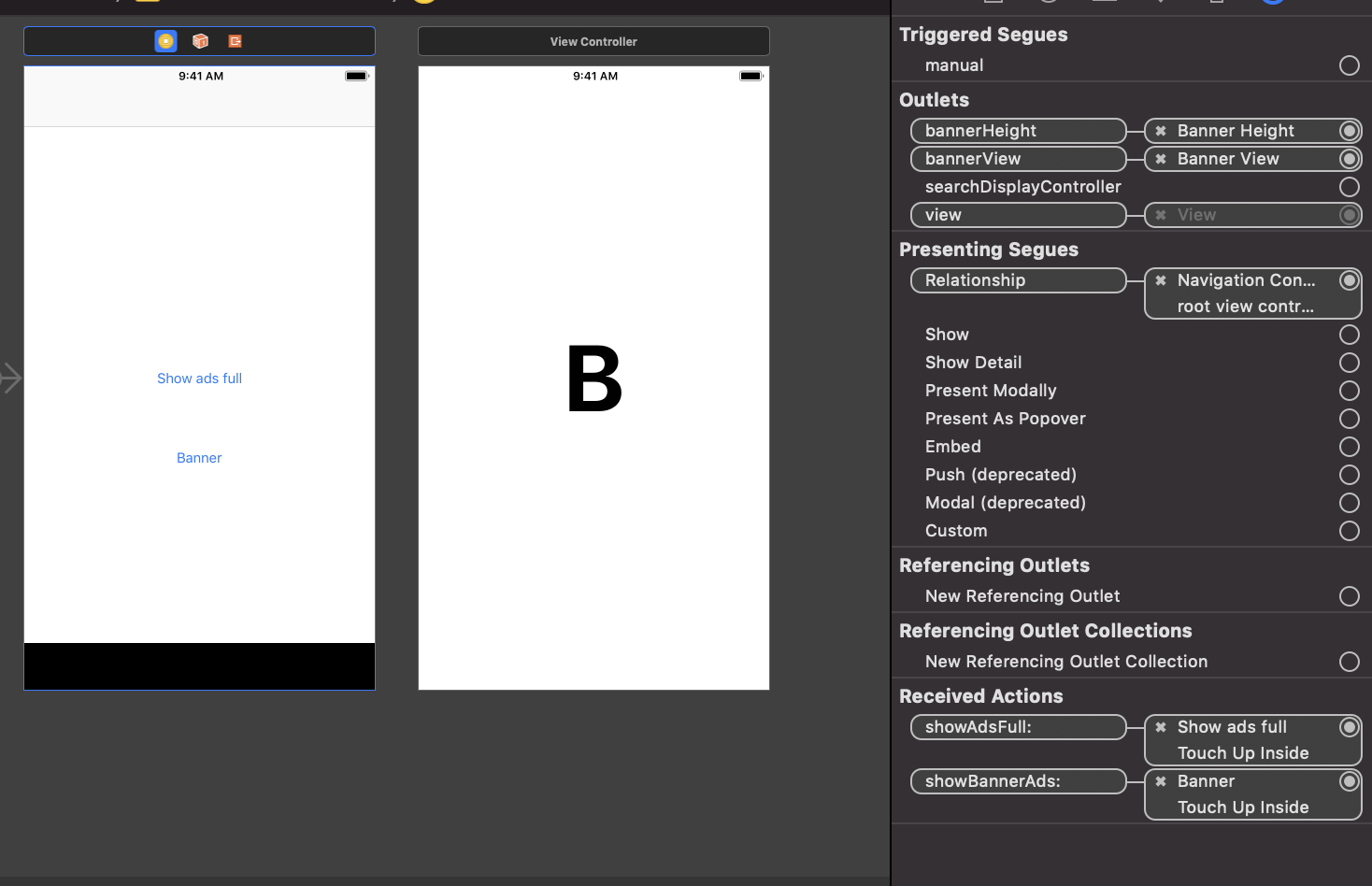This screenshot has width=1372, height=886.
Task: Click the Banner View connected object label
Action: click(1228, 159)
